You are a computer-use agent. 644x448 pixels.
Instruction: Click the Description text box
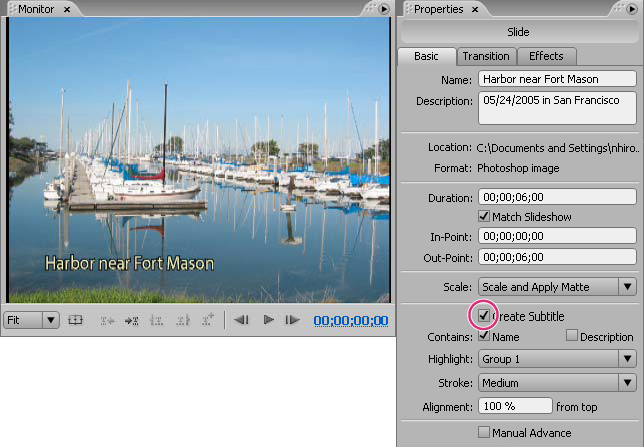point(557,108)
